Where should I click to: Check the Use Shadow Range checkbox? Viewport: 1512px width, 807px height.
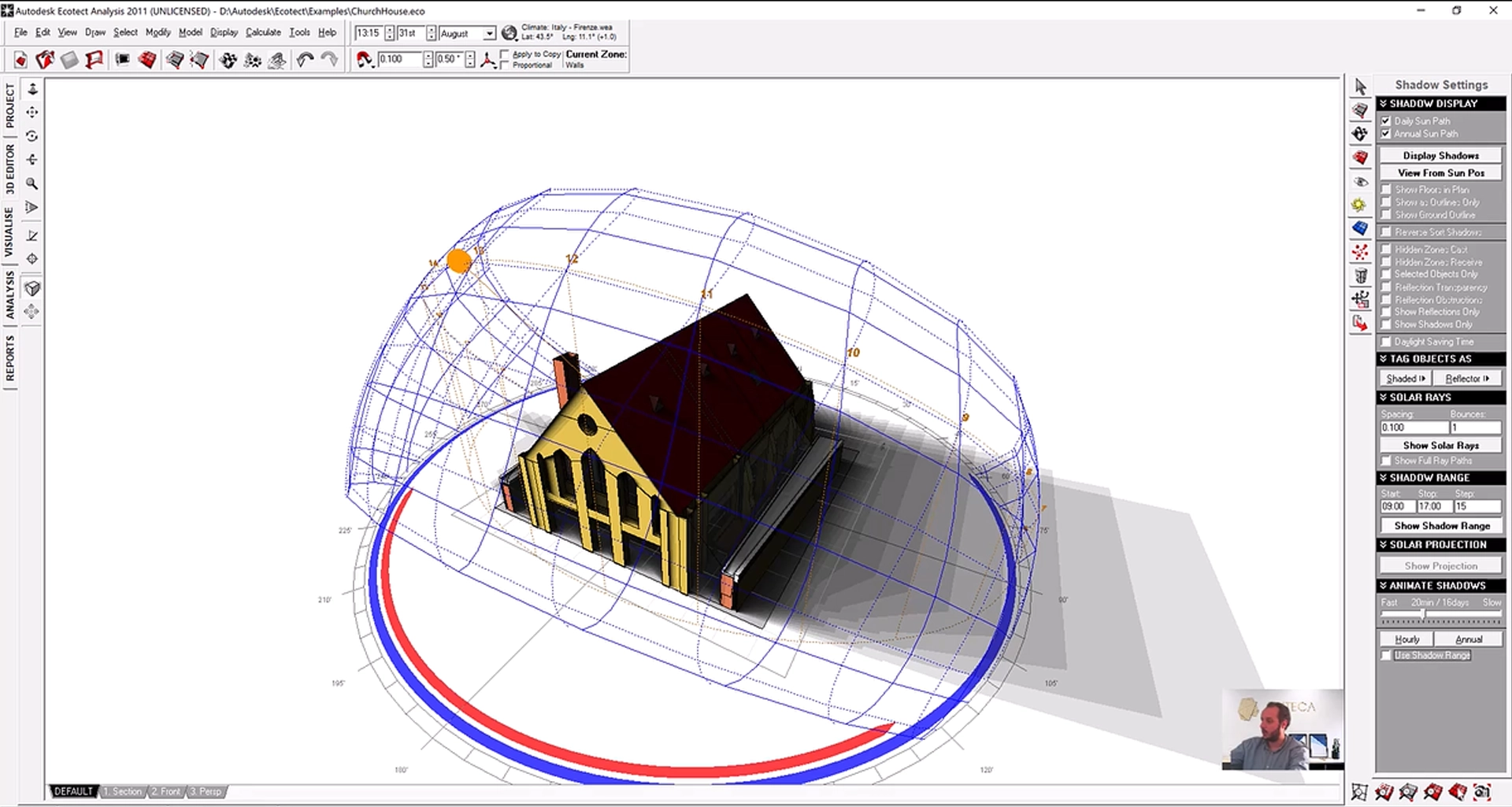click(1386, 655)
